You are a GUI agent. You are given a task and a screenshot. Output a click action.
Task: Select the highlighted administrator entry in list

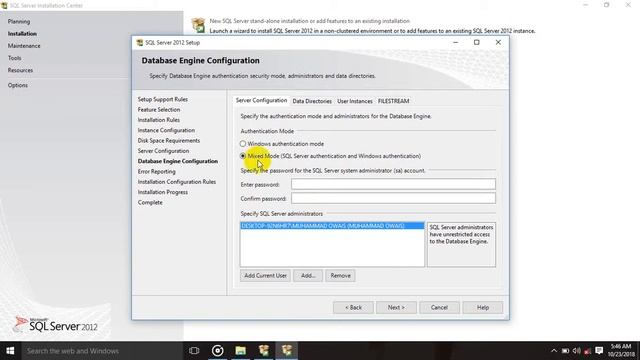point(332,226)
